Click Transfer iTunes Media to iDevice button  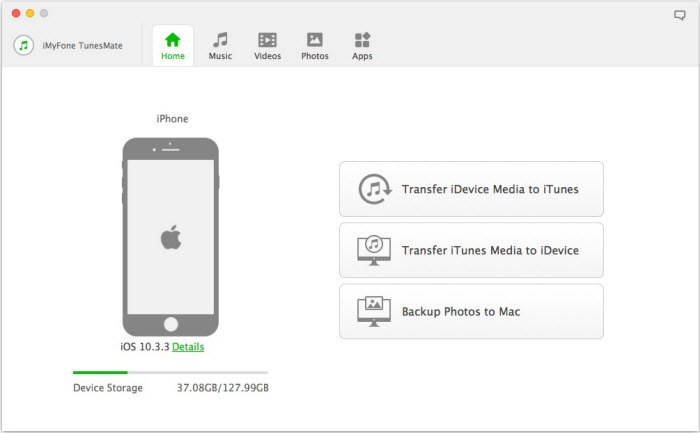(x=471, y=250)
